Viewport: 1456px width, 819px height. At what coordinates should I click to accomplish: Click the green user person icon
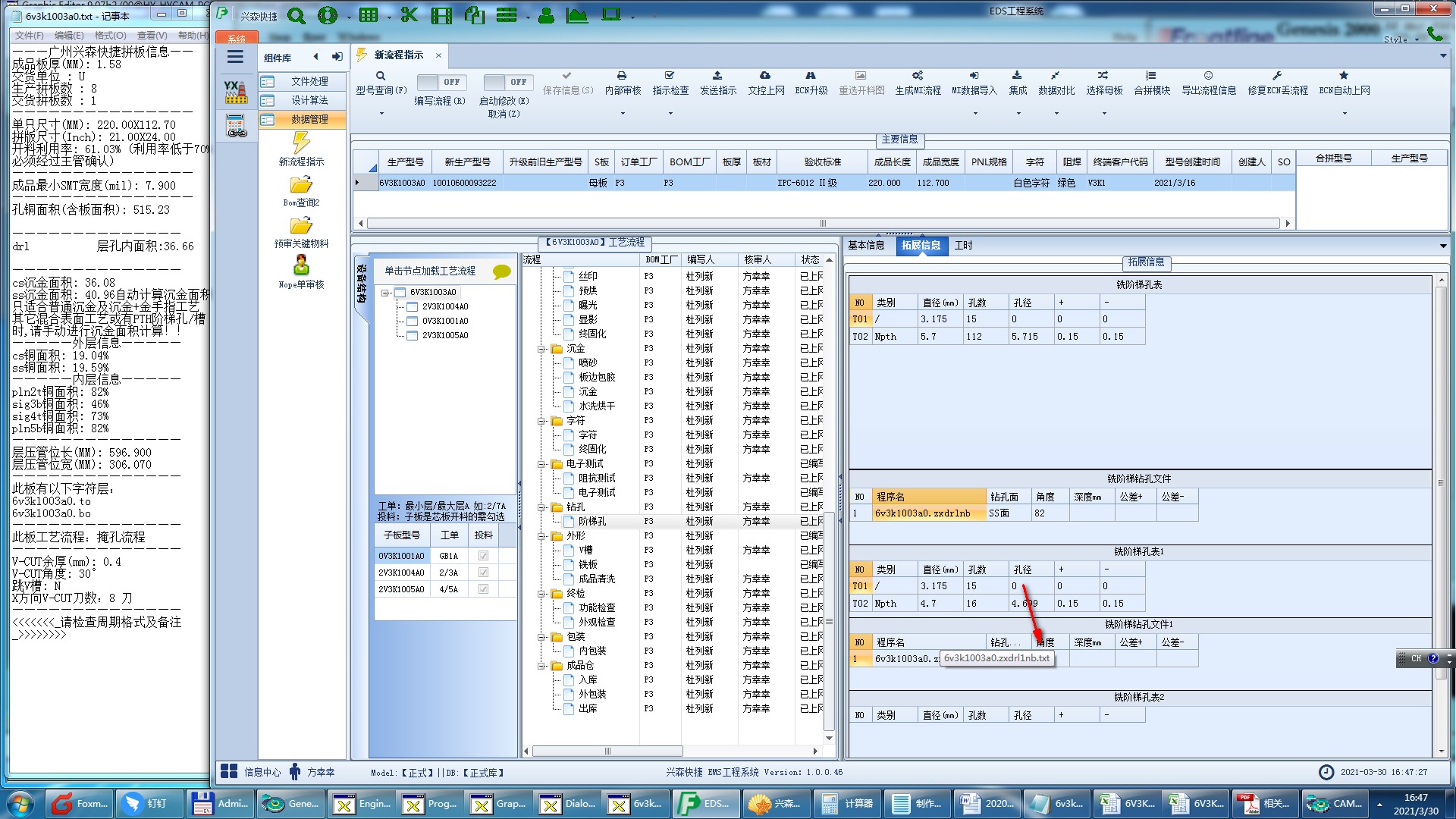[x=546, y=15]
